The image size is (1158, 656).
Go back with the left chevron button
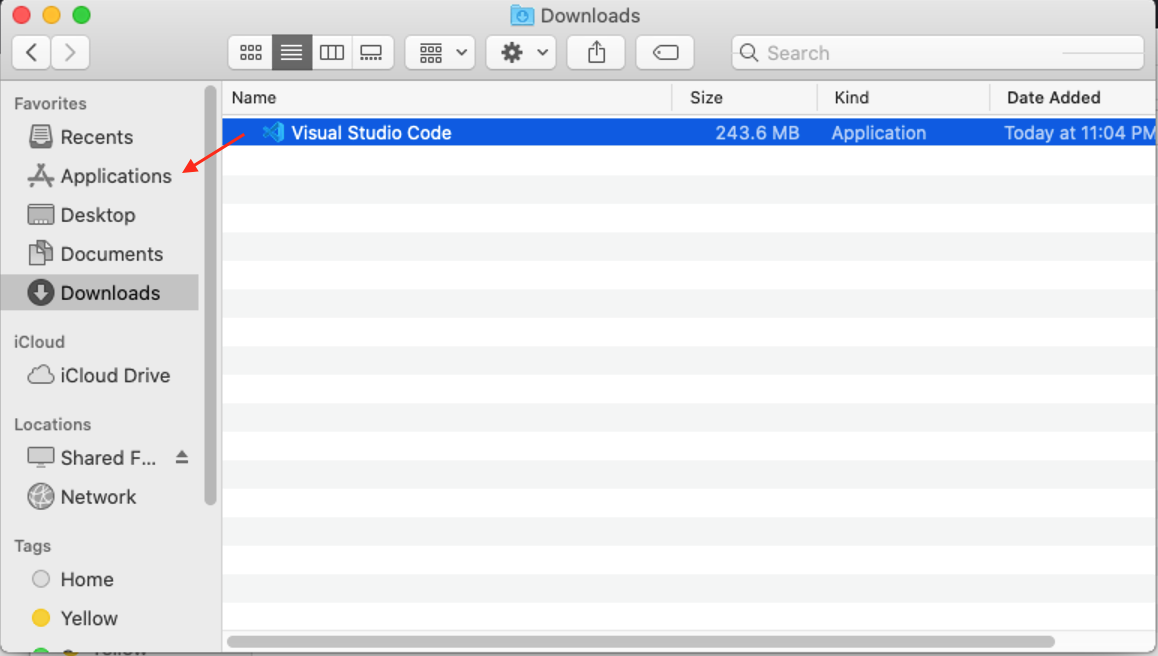[32, 52]
